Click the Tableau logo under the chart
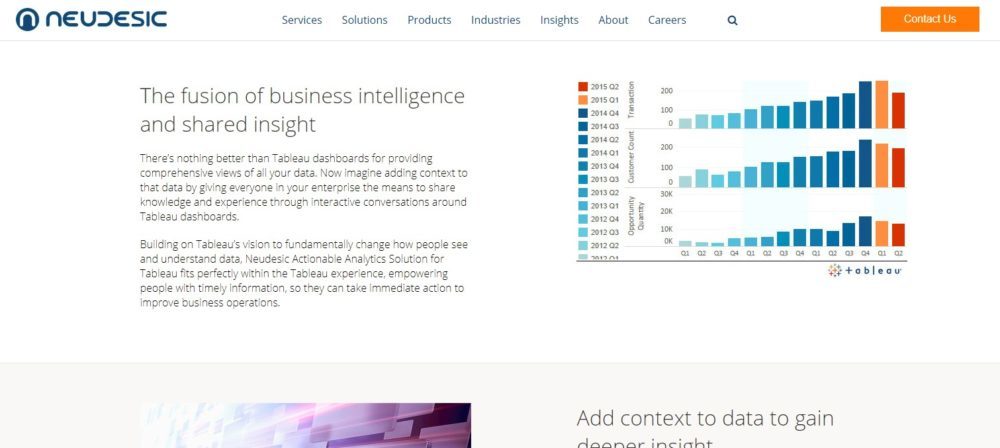Viewport: 1000px width, 448px height. pyautogui.click(x=865, y=271)
